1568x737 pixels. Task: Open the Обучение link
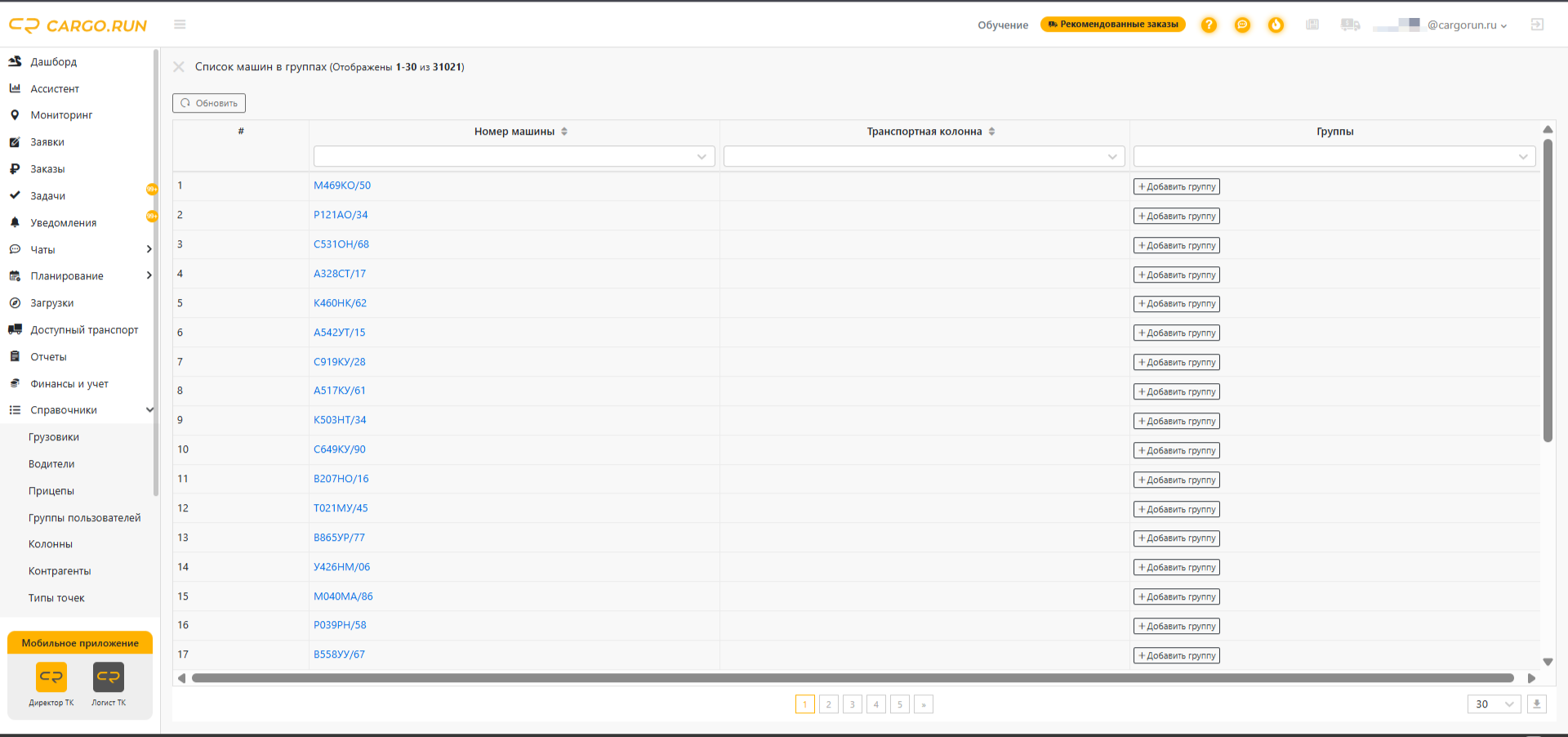coord(1003,25)
